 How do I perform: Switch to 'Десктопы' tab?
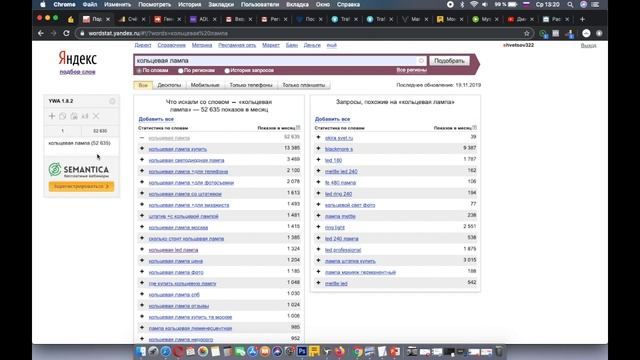click(169, 85)
